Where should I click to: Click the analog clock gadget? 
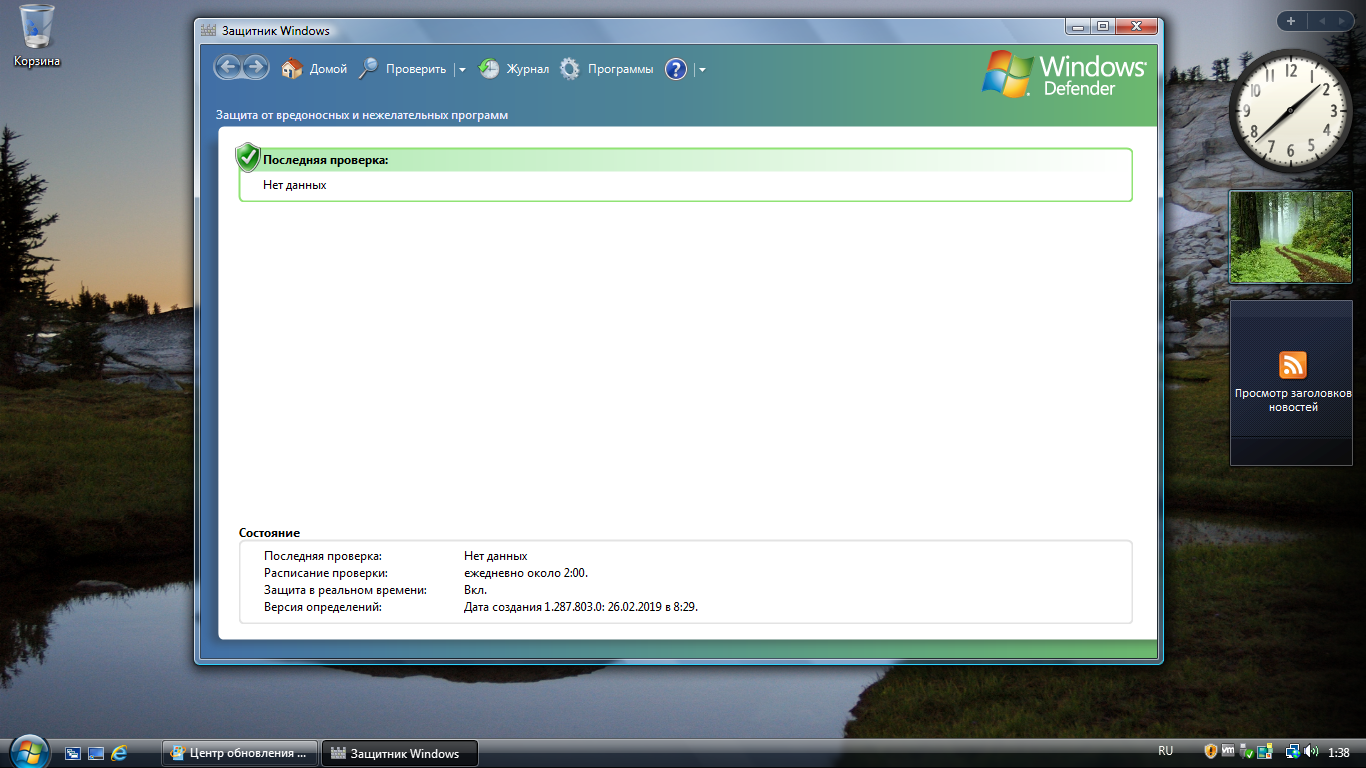click(1290, 110)
